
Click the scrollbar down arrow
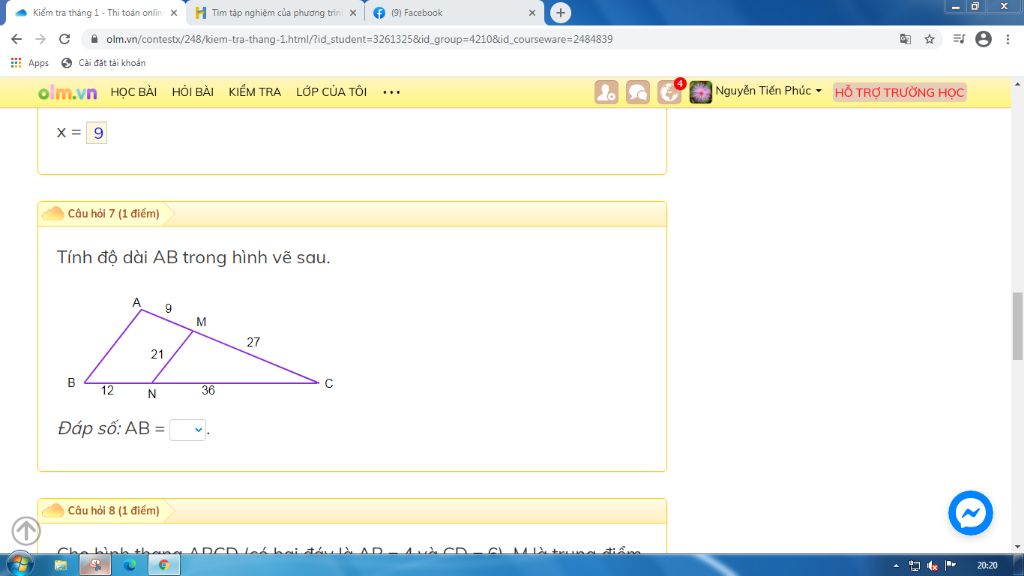[x=1017, y=547]
